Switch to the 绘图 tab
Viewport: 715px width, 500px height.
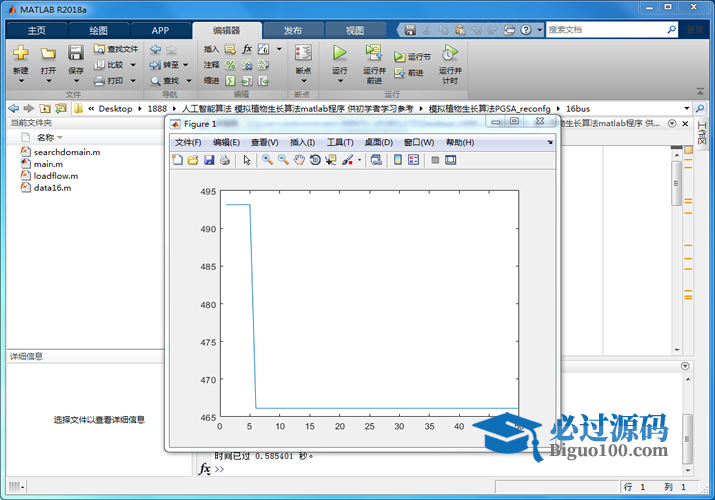(98, 31)
